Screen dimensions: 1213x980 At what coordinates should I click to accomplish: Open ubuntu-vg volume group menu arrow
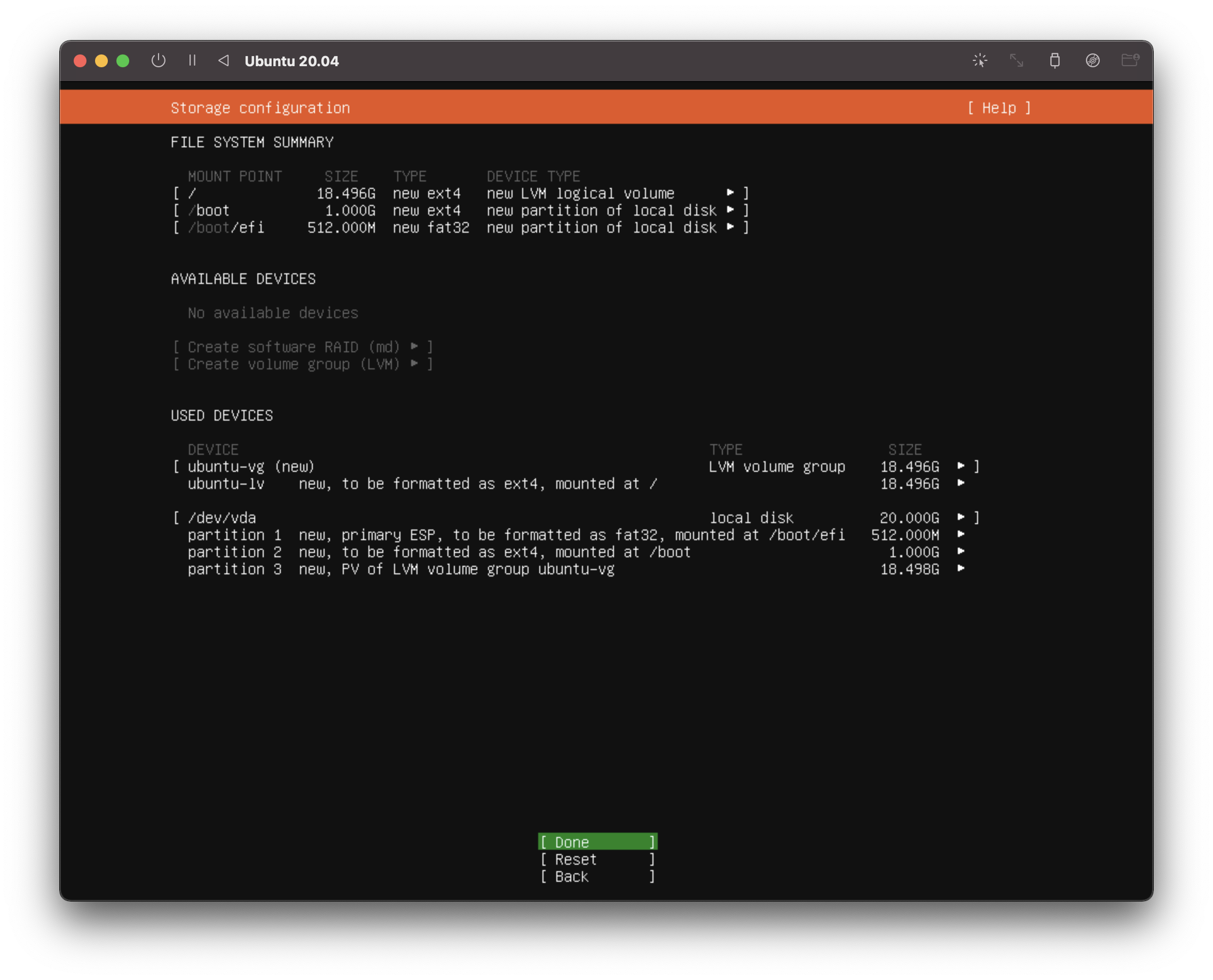pyautogui.click(x=960, y=467)
